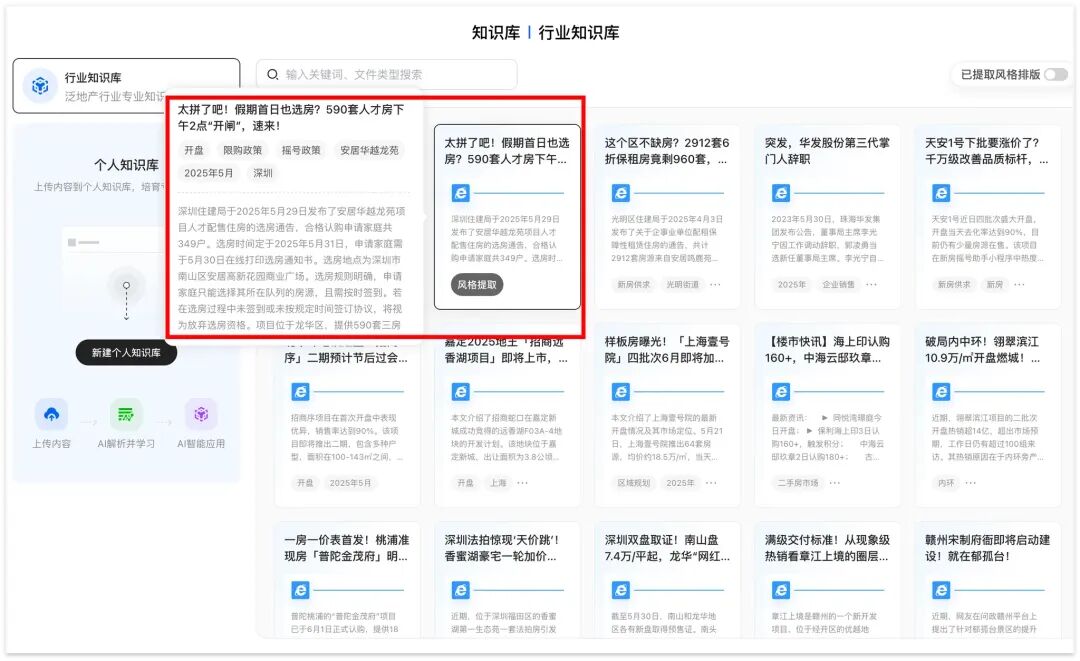Click the 内环 tag on the 翎翠滨江 card
The width and height of the screenshot is (1080, 661).
click(x=946, y=483)
